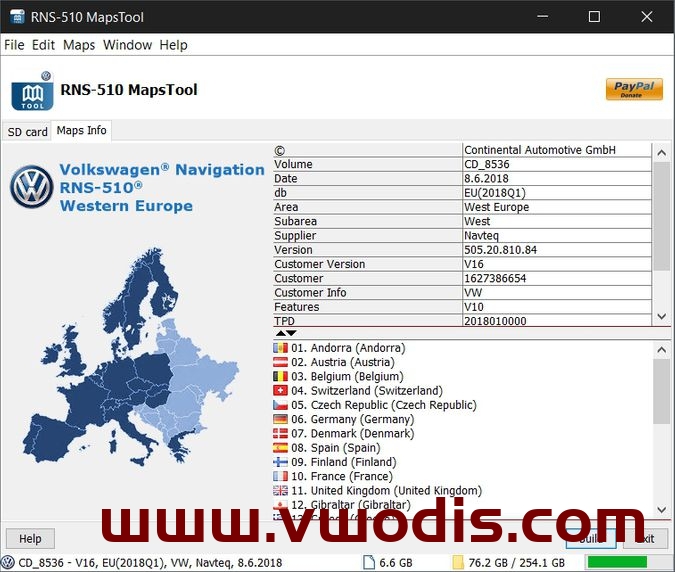Click the 6.6 GB status bar entry
Screen dimensions: 675x572
396,563
